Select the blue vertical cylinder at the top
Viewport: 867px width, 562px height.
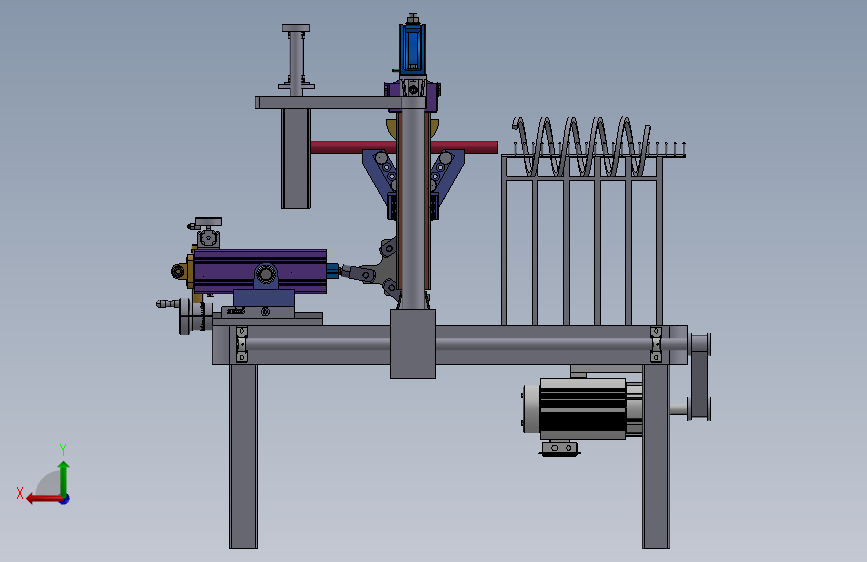tap(412, 49)
